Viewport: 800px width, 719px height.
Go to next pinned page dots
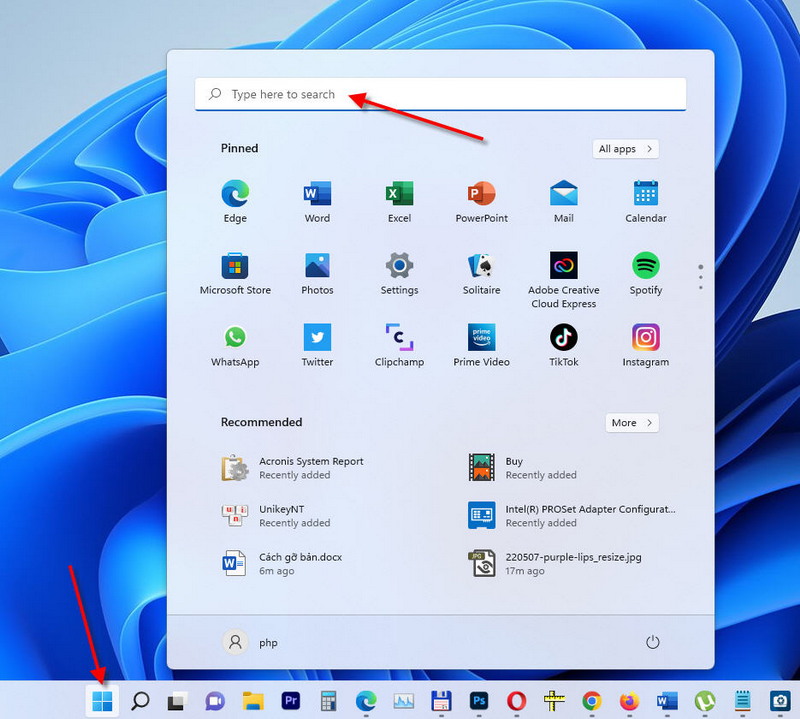[701, 276]
